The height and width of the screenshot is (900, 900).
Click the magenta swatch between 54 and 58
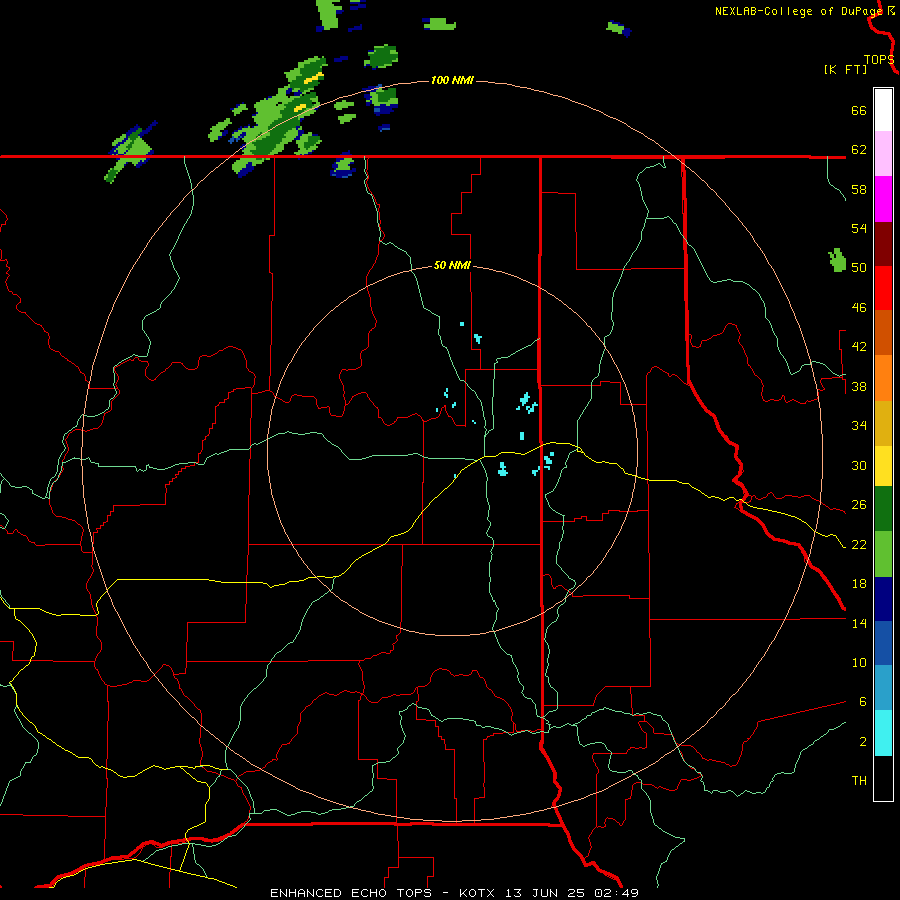883,199
